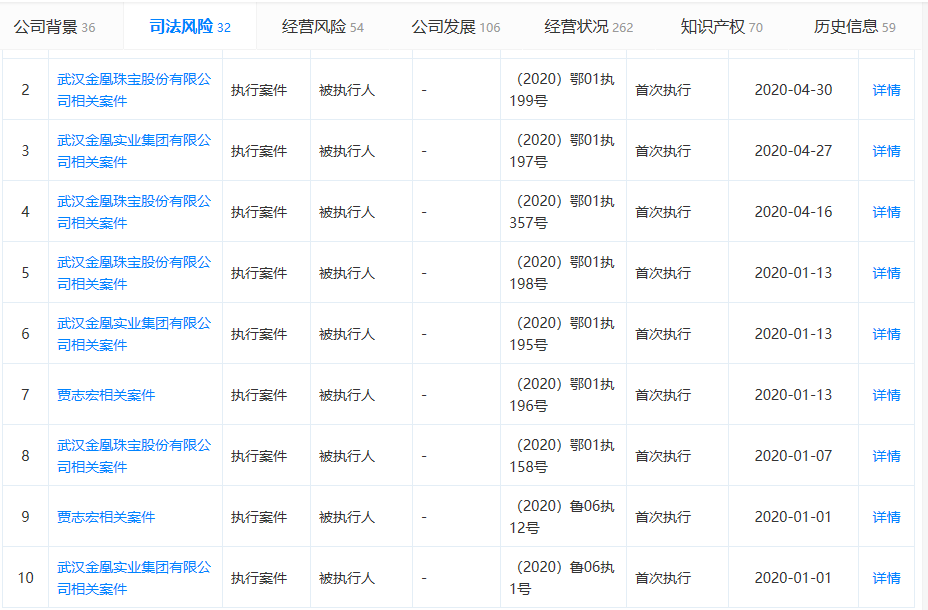This screenshot has height=610, width=928.
Task: Open the 历史信息 tab
Action: tap(855, 27)
